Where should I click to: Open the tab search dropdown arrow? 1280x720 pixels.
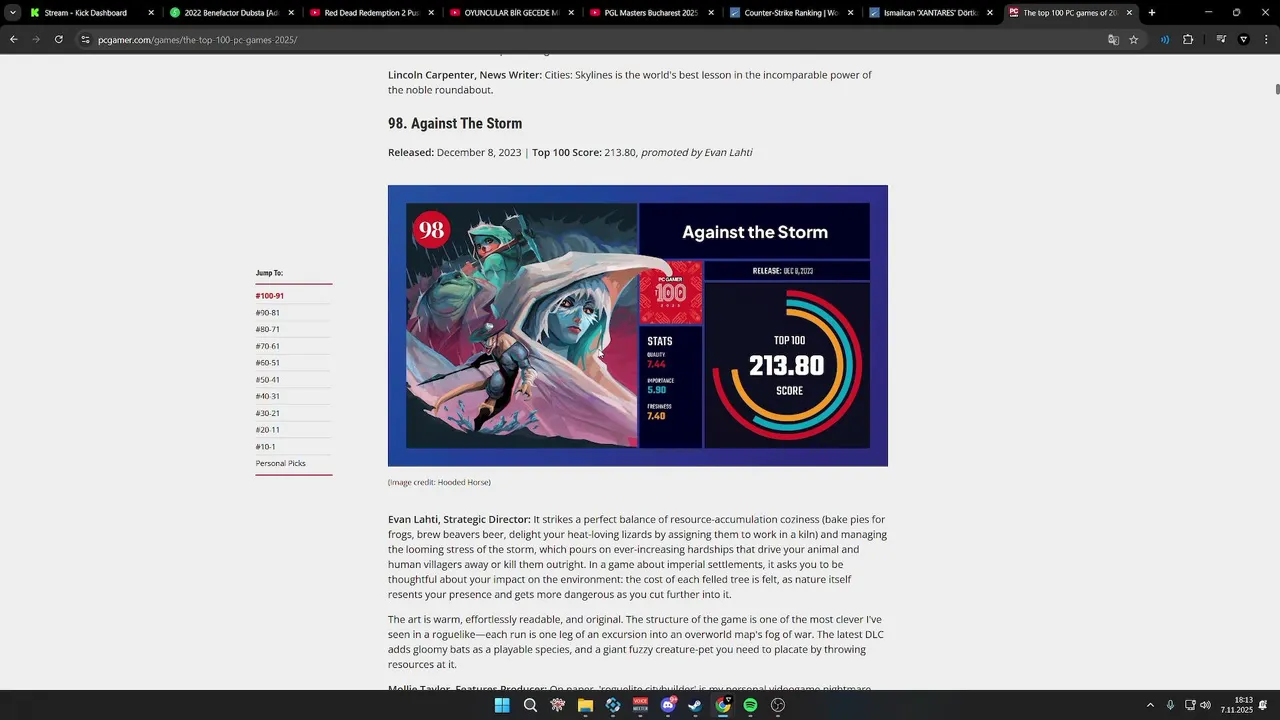coord(13,13)
